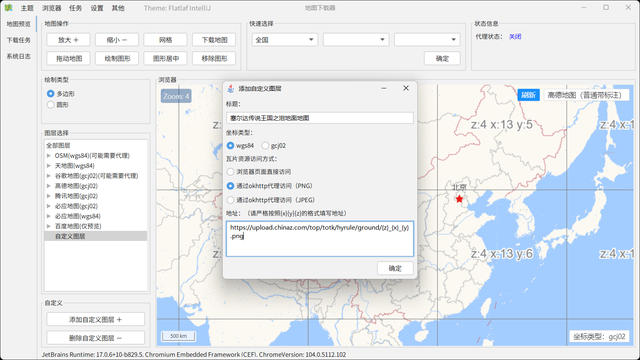640x360 pixels.
Task: Open the 浏览器 menu
Action: 51,8
